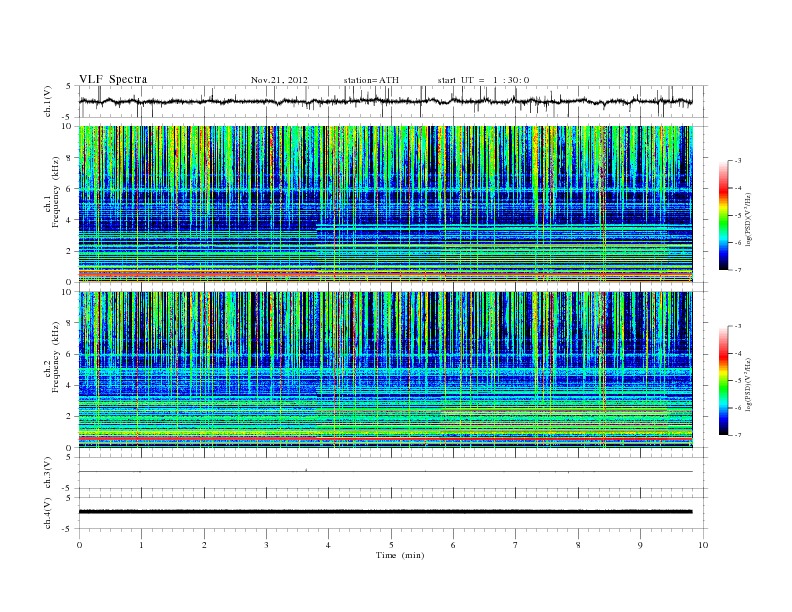
Task: Click the 'station=ATH' label
Action: click(x=371, y=80)
